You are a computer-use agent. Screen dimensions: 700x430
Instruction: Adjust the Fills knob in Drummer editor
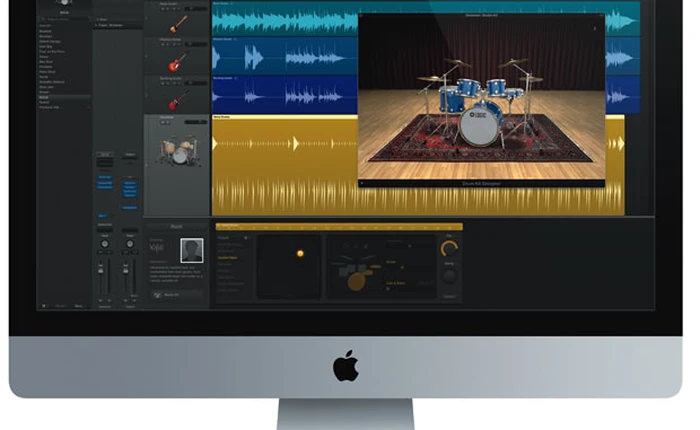[449, 249]
